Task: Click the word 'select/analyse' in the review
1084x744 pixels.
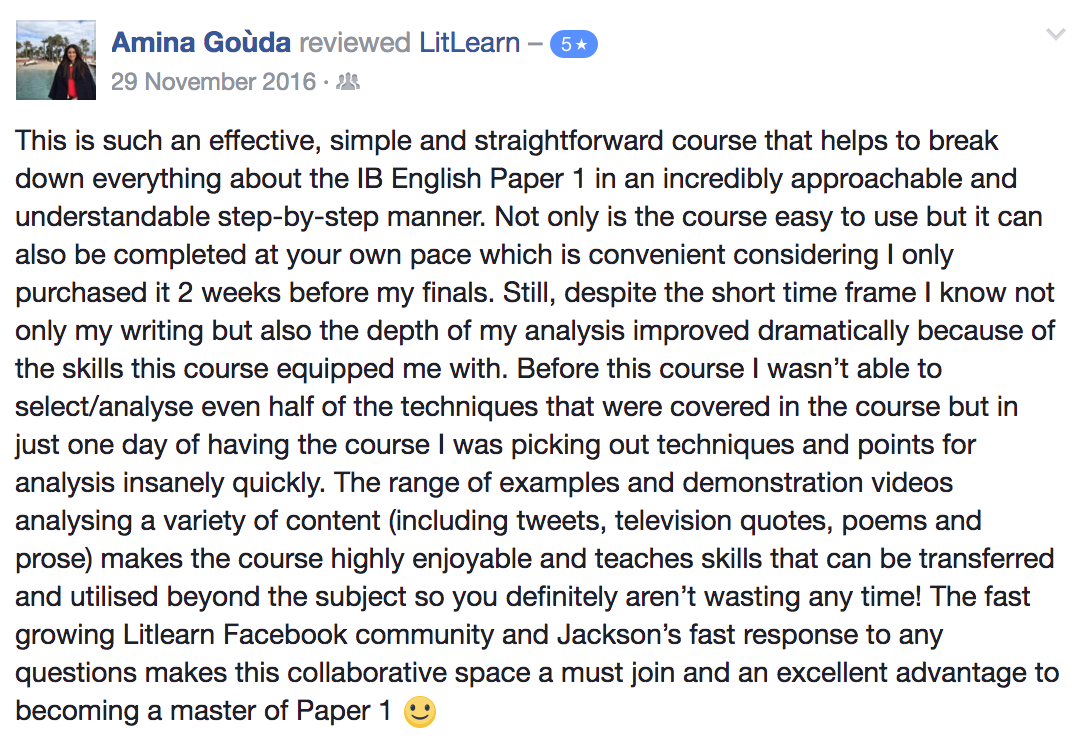Action: click(103, 407)
